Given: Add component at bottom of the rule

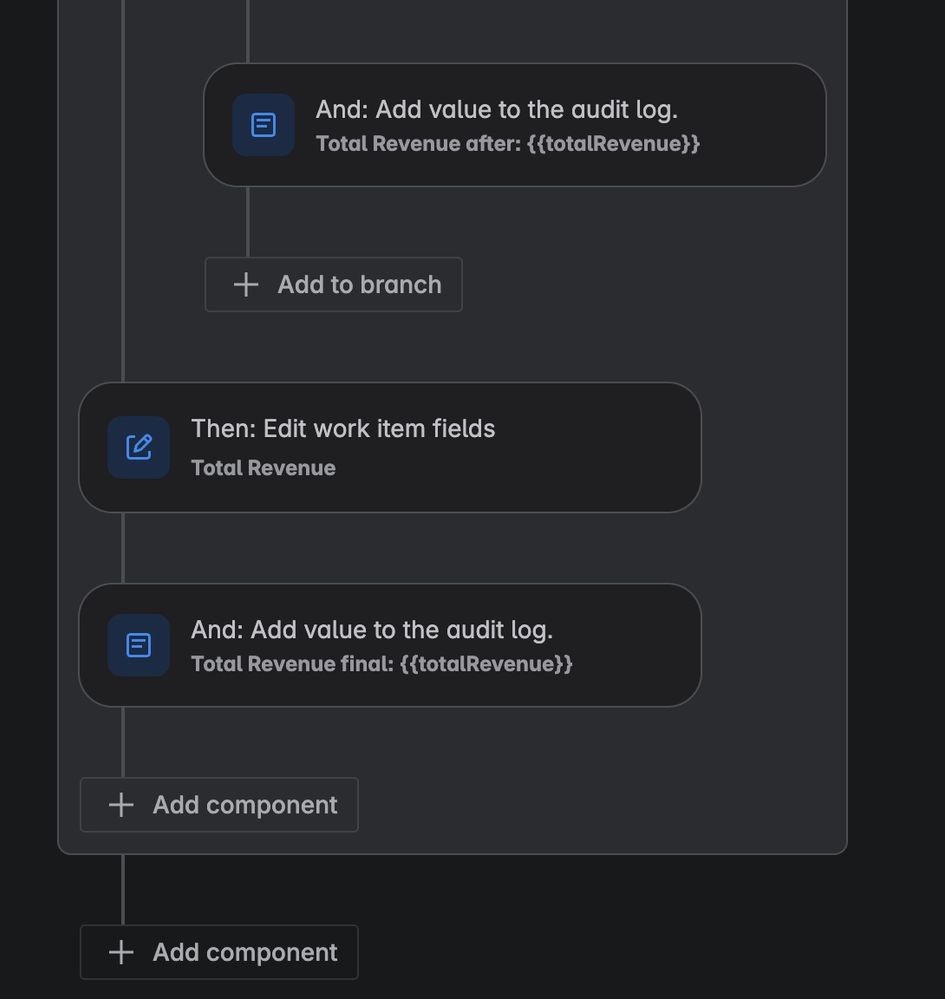Looking at the screenshot, I should [x=219, y=952].
